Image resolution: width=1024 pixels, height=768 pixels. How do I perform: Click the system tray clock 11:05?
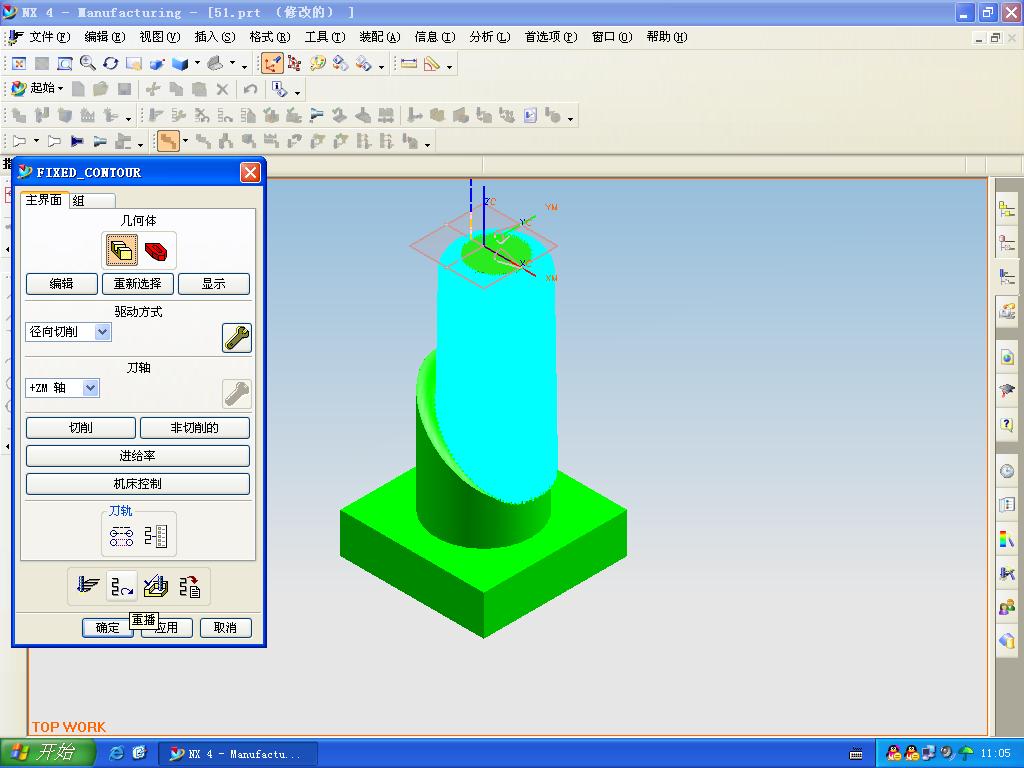click(995, 754)
